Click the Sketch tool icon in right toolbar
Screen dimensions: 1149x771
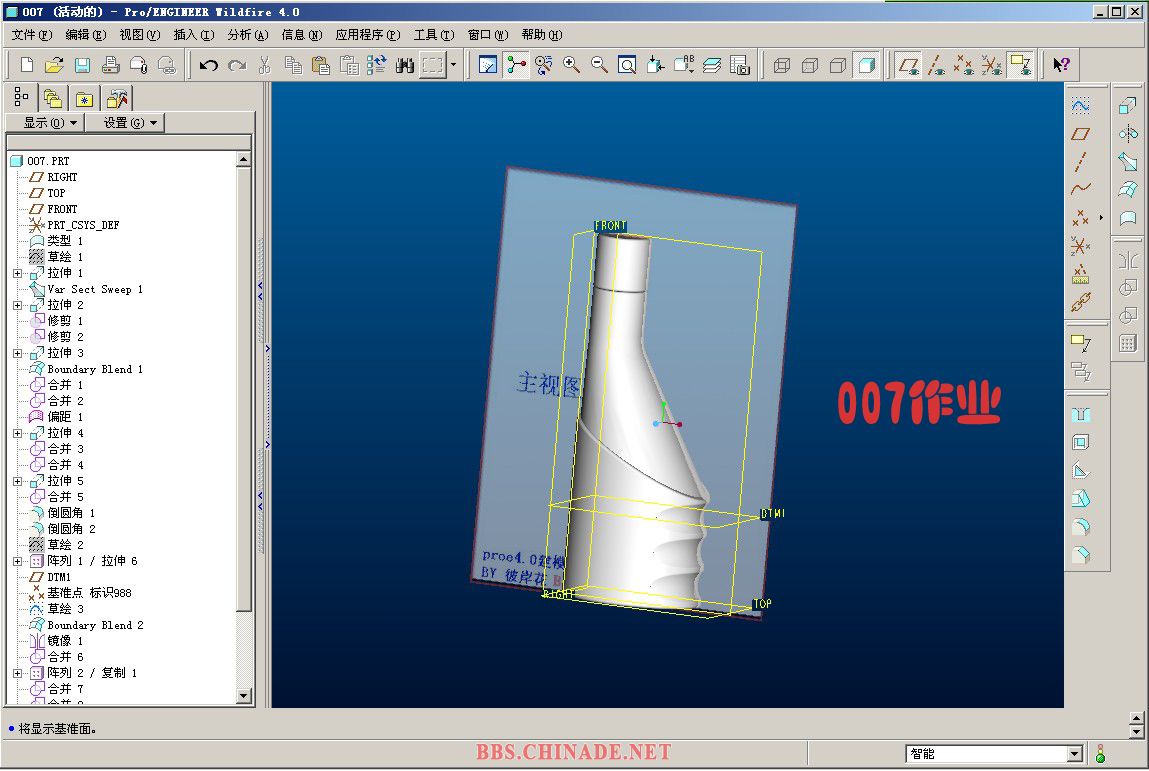(1080, 105)
